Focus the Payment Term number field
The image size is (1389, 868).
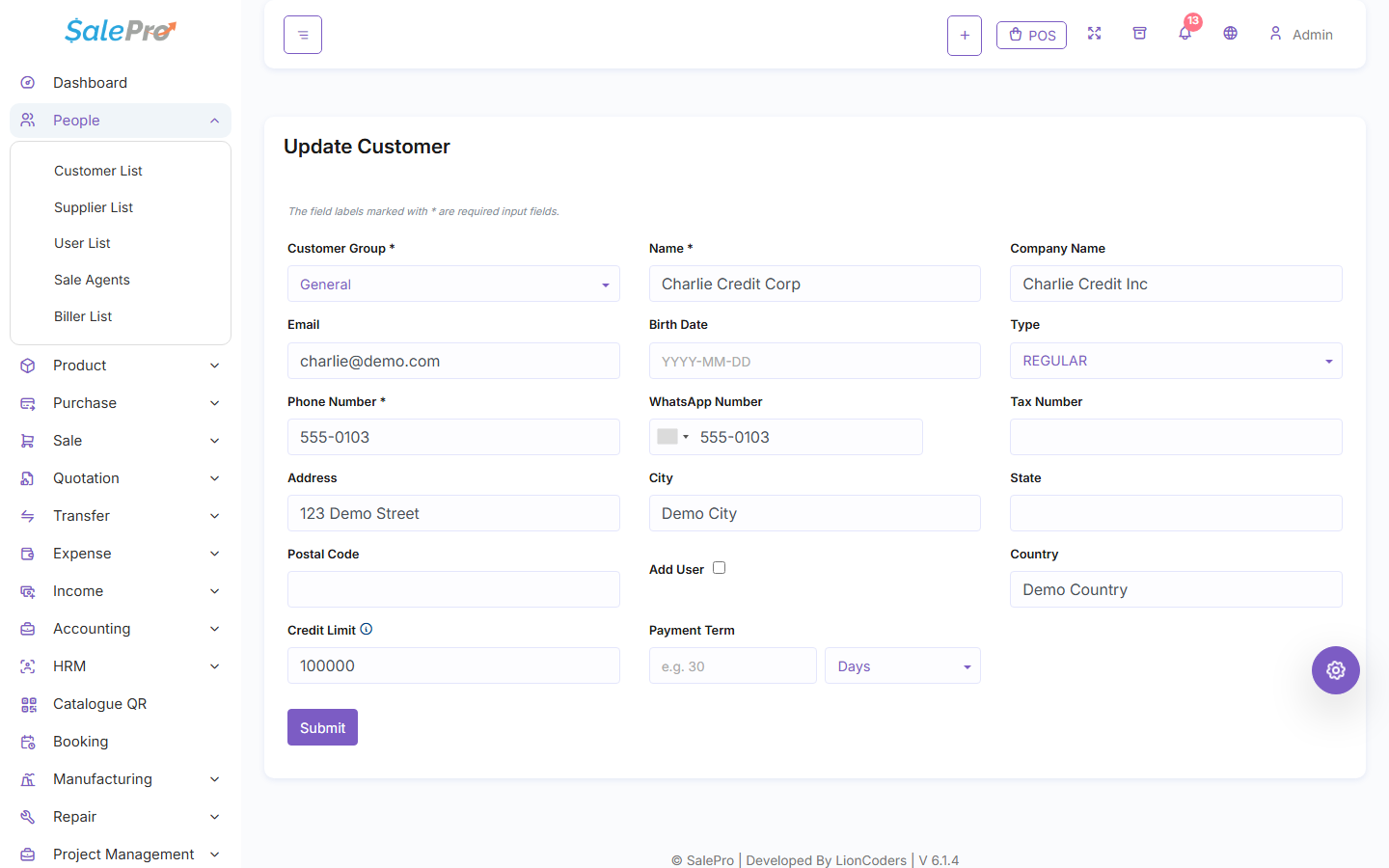733,665
